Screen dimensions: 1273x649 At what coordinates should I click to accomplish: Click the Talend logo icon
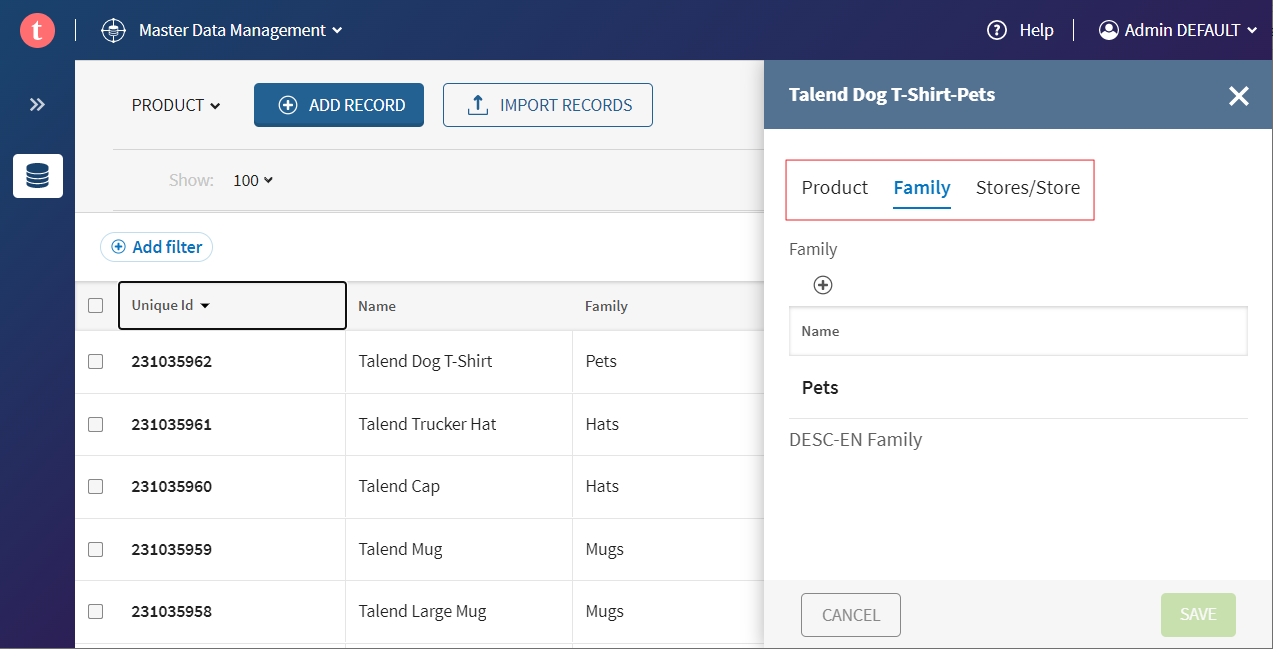coord(37,30)
